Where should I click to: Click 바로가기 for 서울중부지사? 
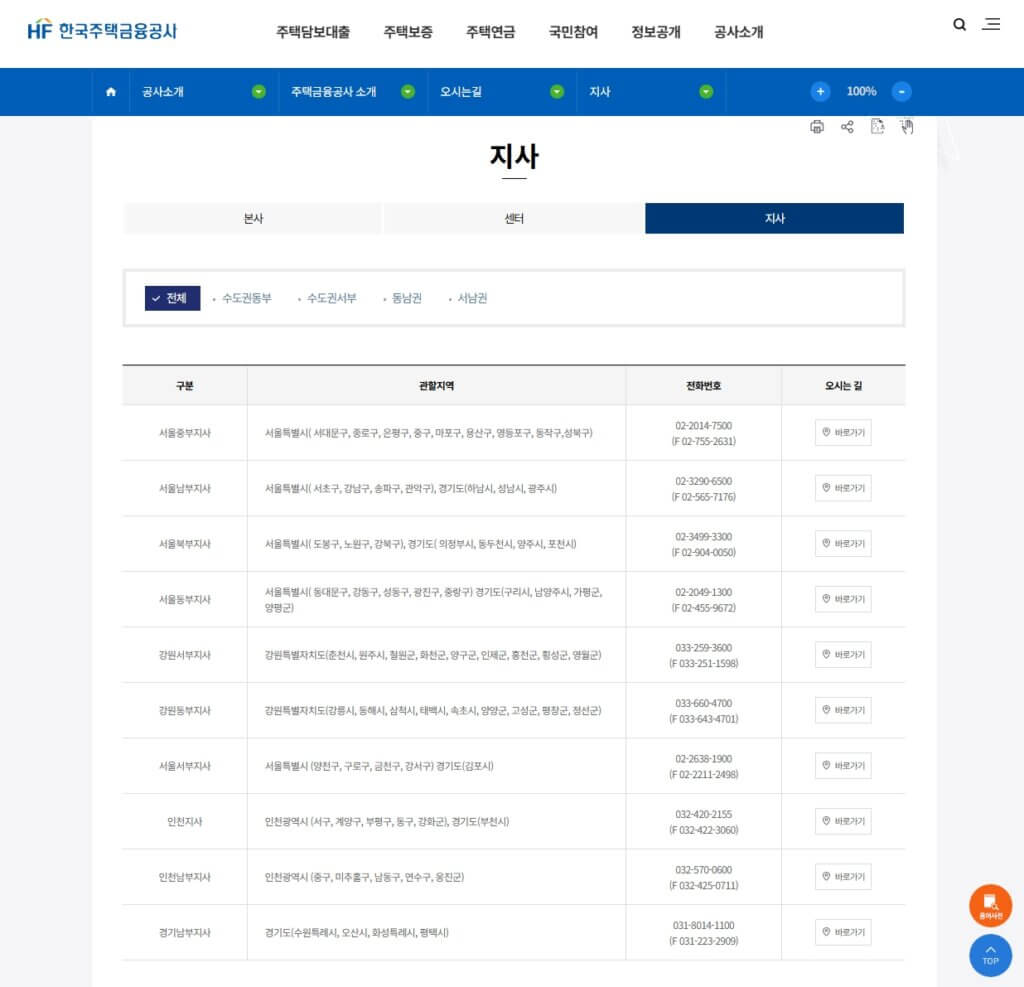(842, 432)
